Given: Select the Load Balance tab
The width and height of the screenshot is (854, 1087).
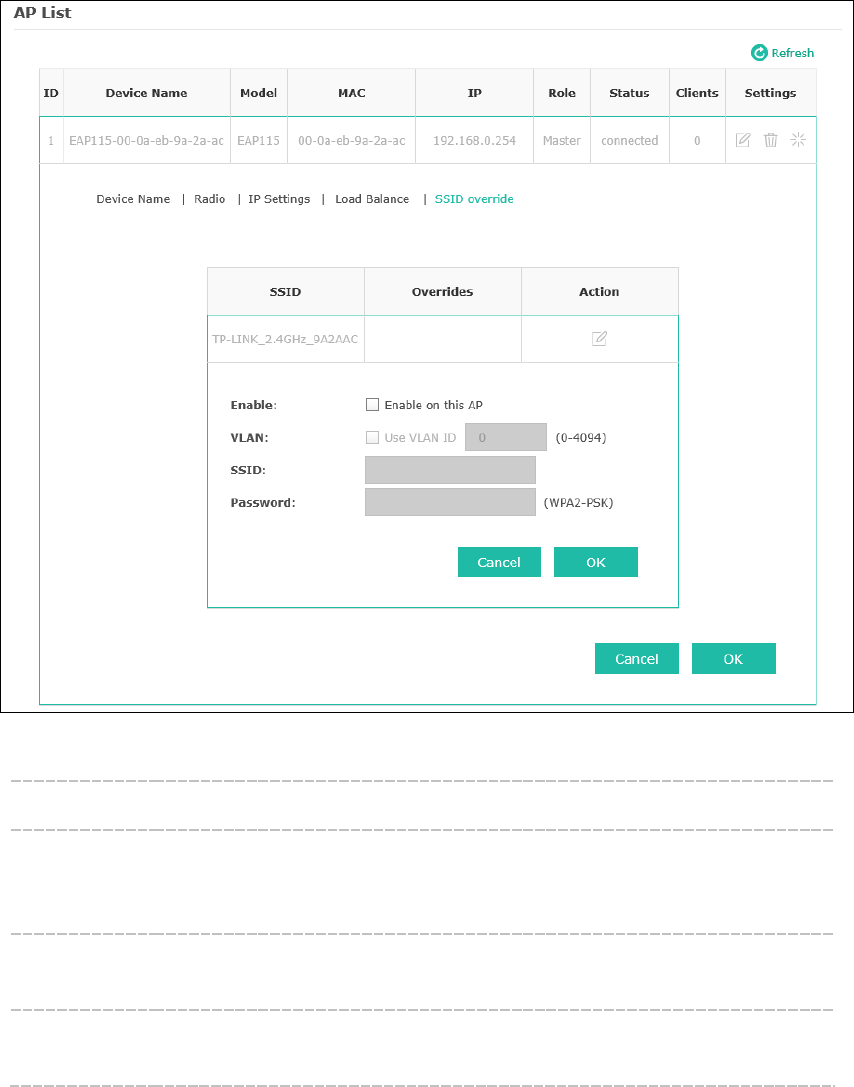Looking at the screenshot, I should [372, 199].
